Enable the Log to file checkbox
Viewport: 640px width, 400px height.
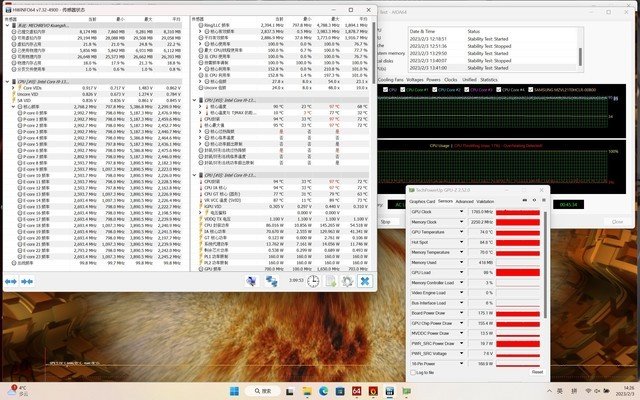[413, 371]
